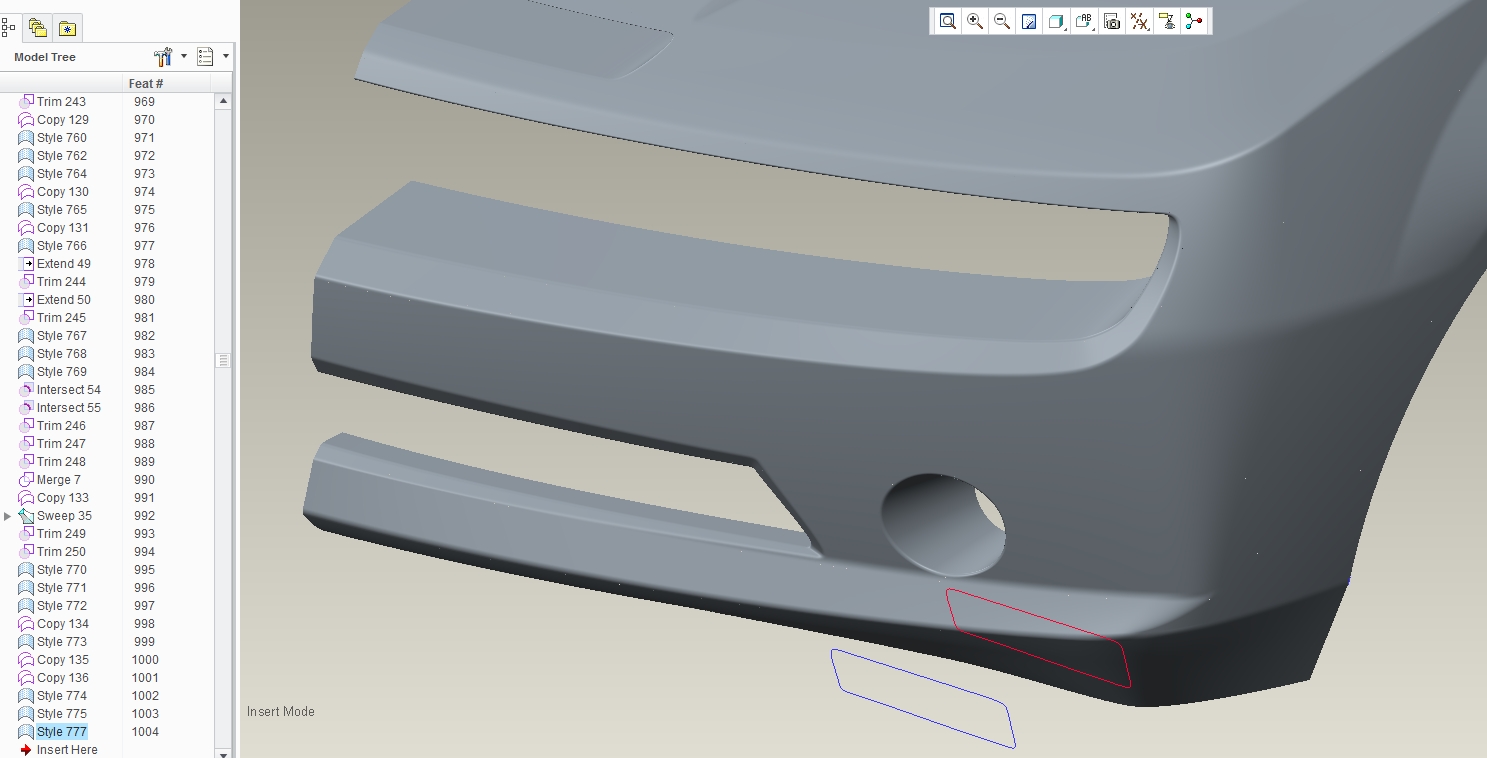Click the round fog light opening
Image resolution: width=1487 pixels, height=758 pixels.
tap(944, 523)
